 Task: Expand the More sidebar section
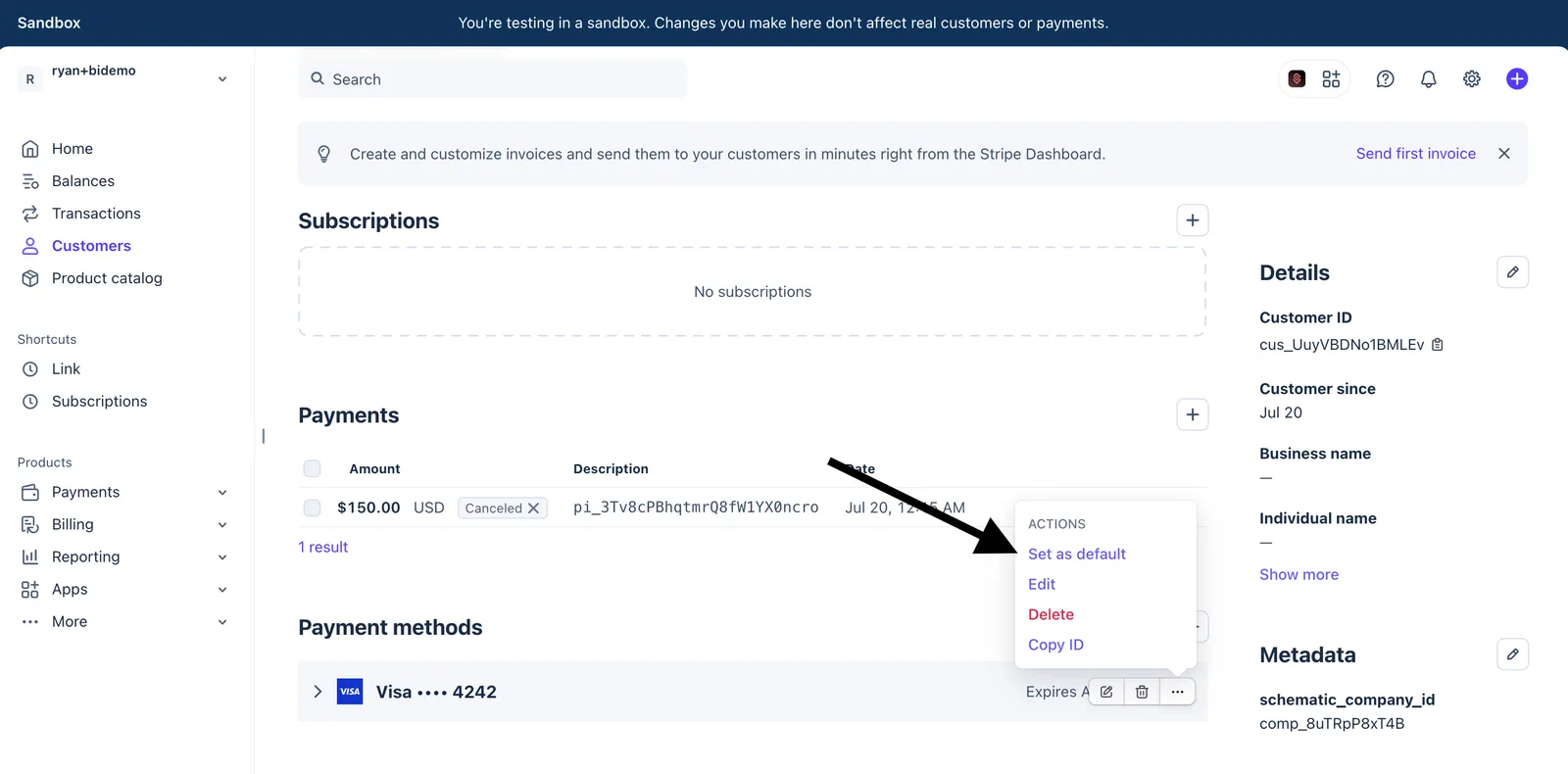click(x=222, y=622)
